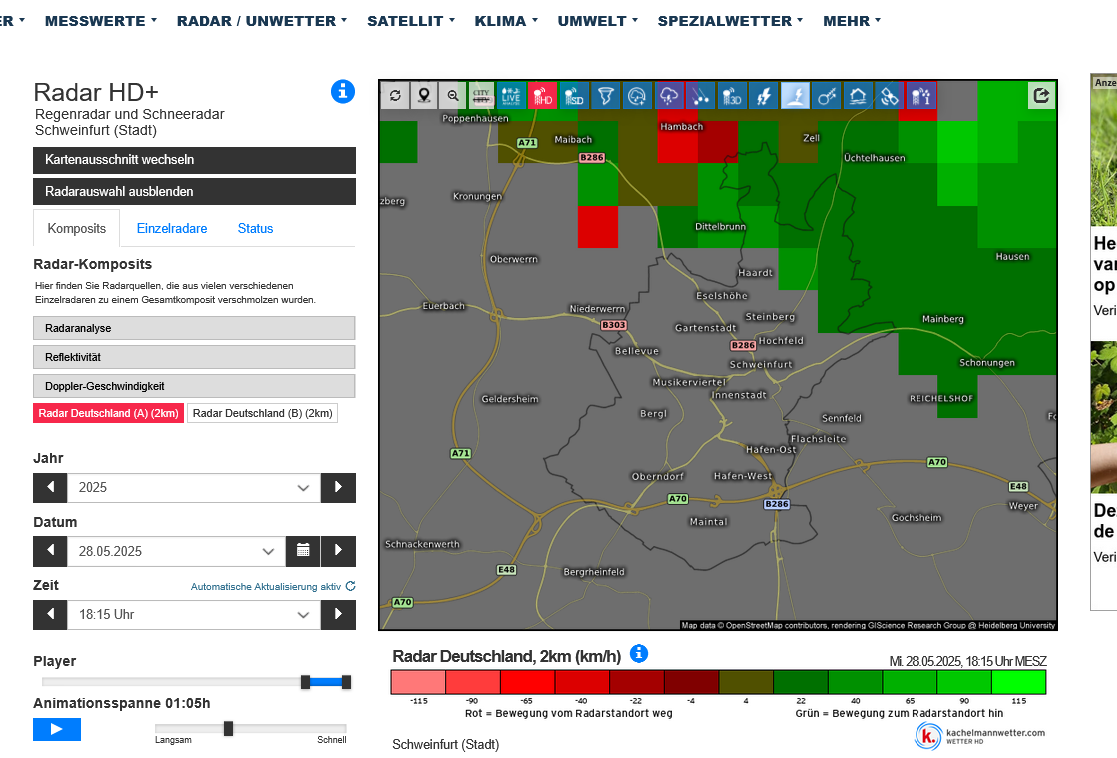Toggle automatic update (Automatische Aktualisierung aktiv)
Image resolution: width=1117 pixels, height=758 pixels.
coord(273,587)
